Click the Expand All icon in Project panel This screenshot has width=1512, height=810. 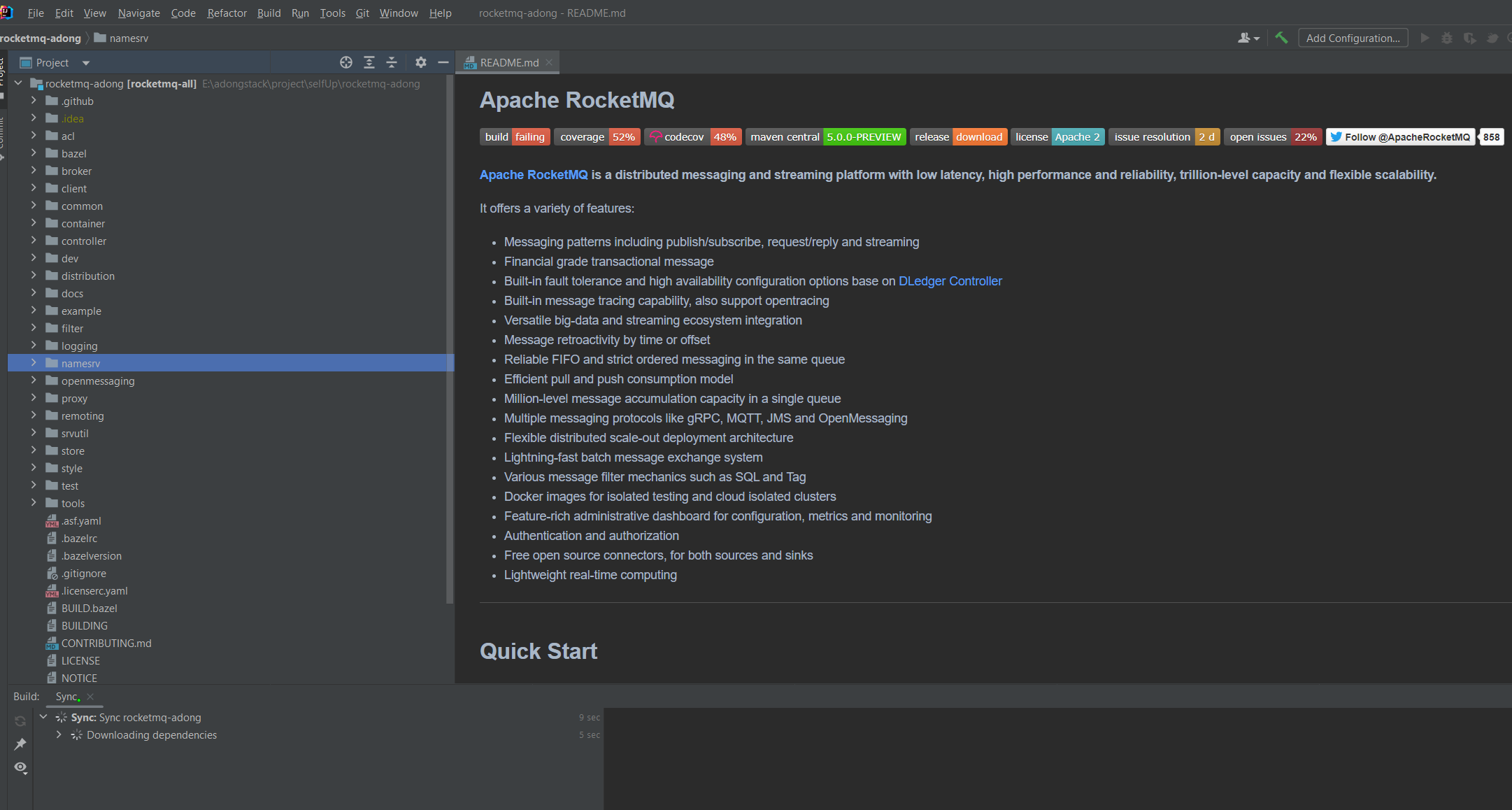[369, 62]
